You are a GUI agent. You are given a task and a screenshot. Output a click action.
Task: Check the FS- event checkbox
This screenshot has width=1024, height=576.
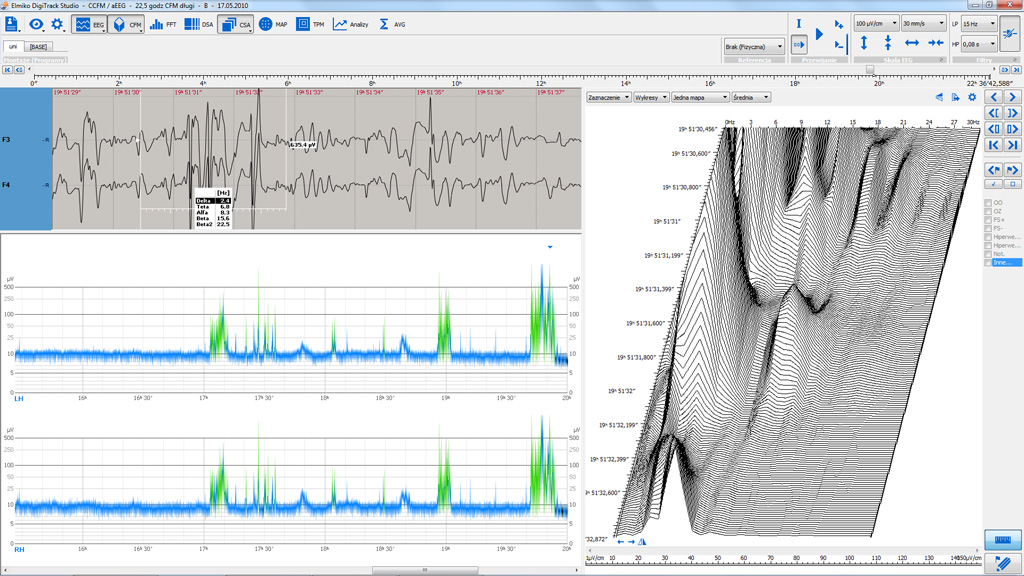[988, 229]
